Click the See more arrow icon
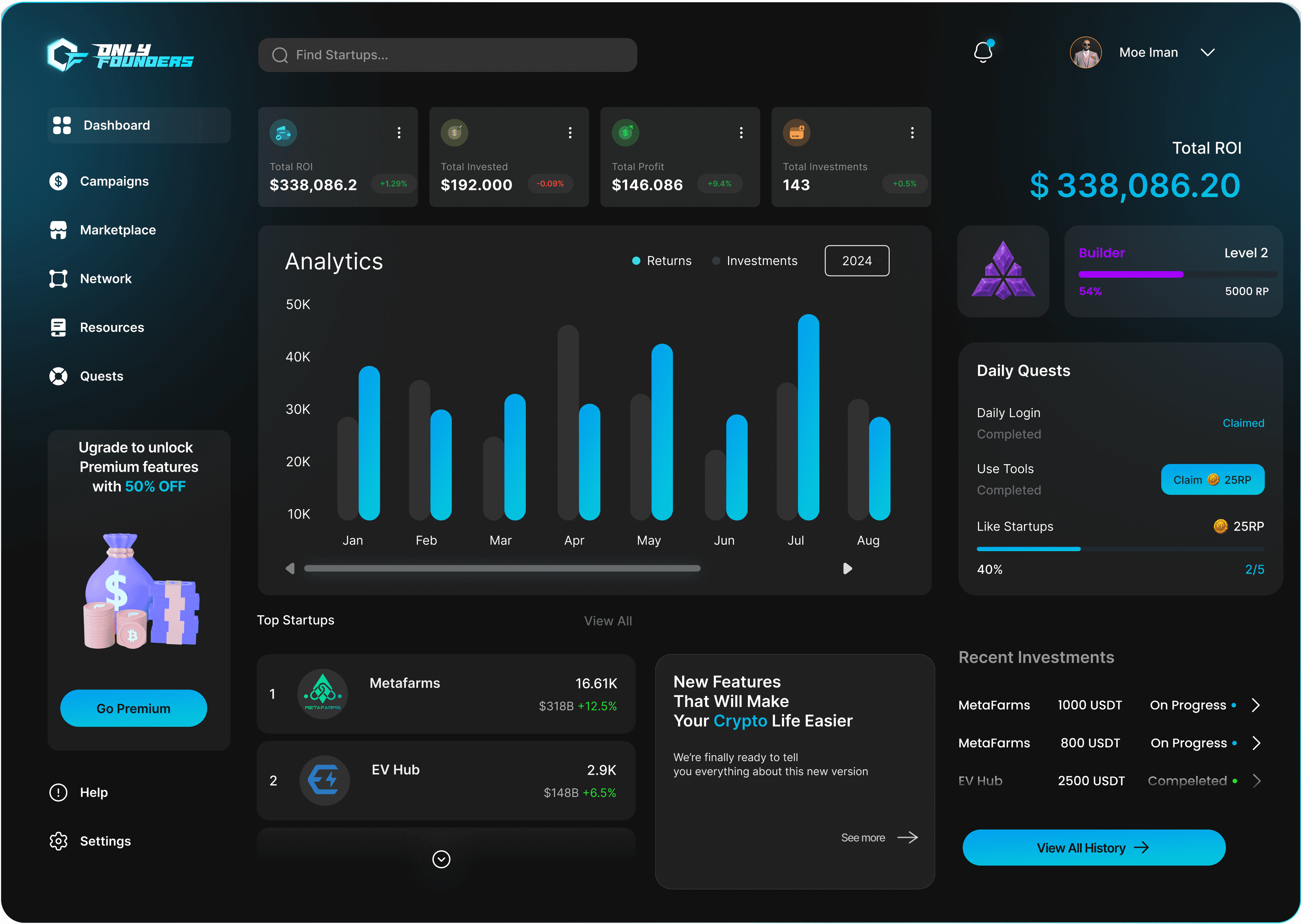The height and width of the screenshot is (924, 1301). [x=907, y=838]
